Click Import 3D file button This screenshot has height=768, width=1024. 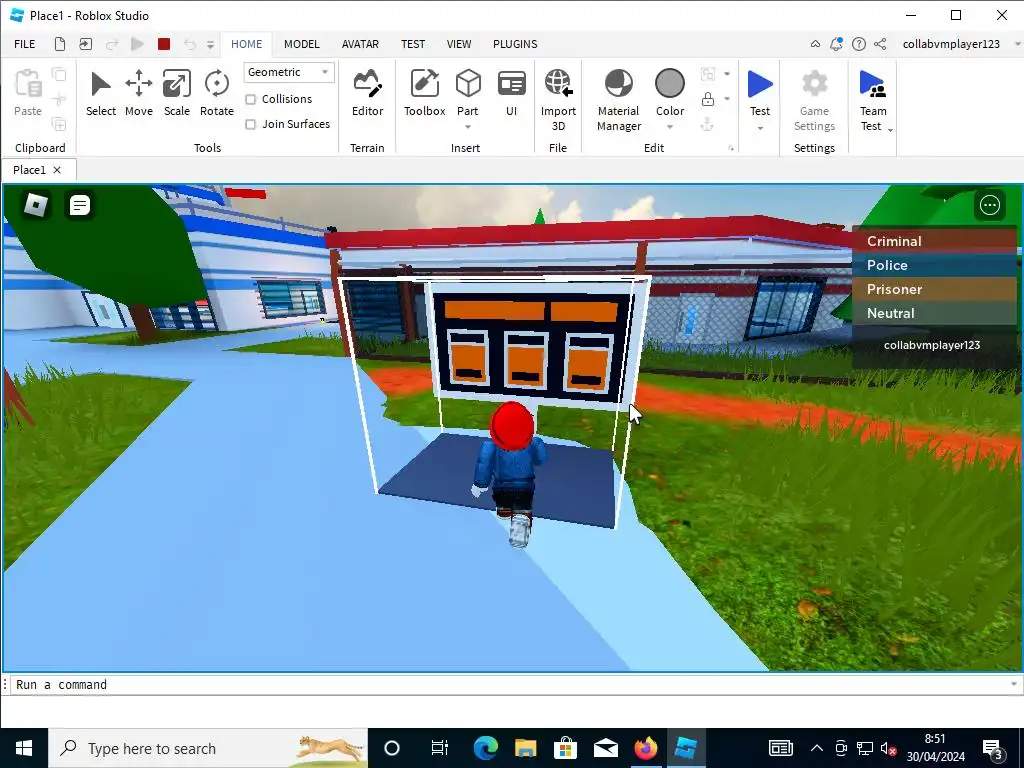tap(558, 100)
